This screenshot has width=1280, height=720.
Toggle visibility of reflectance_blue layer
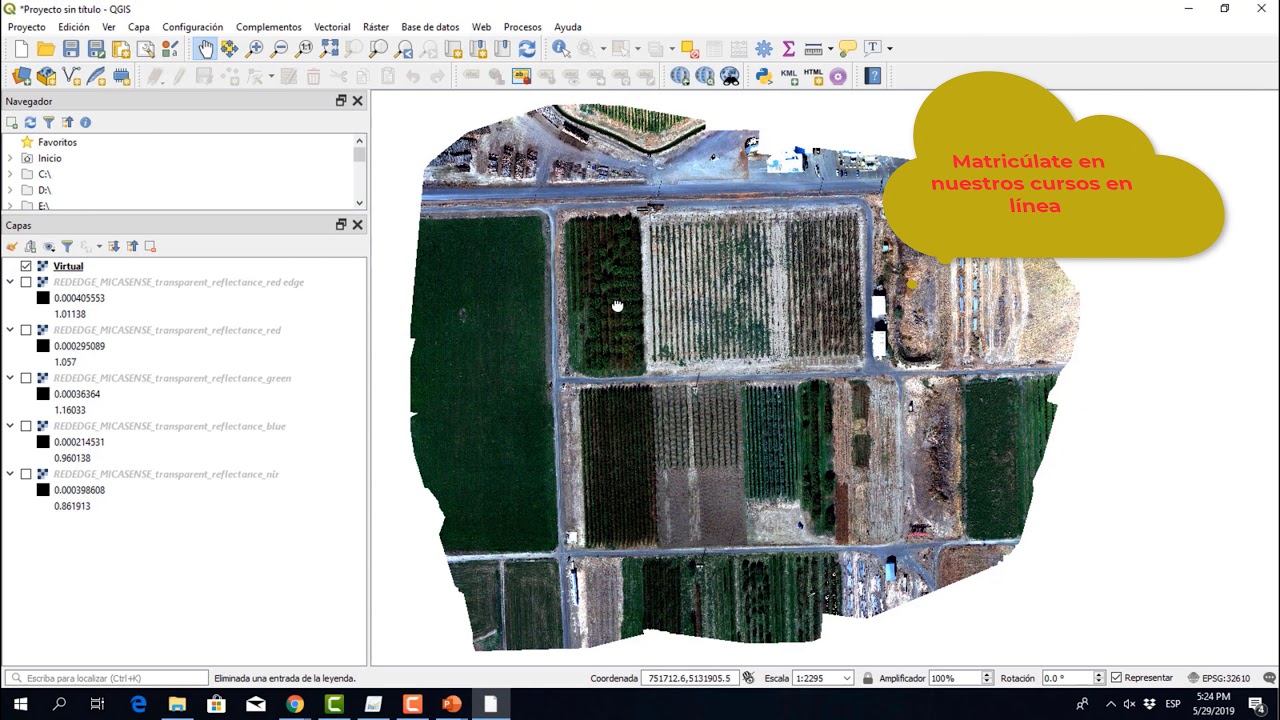(26, 426)
